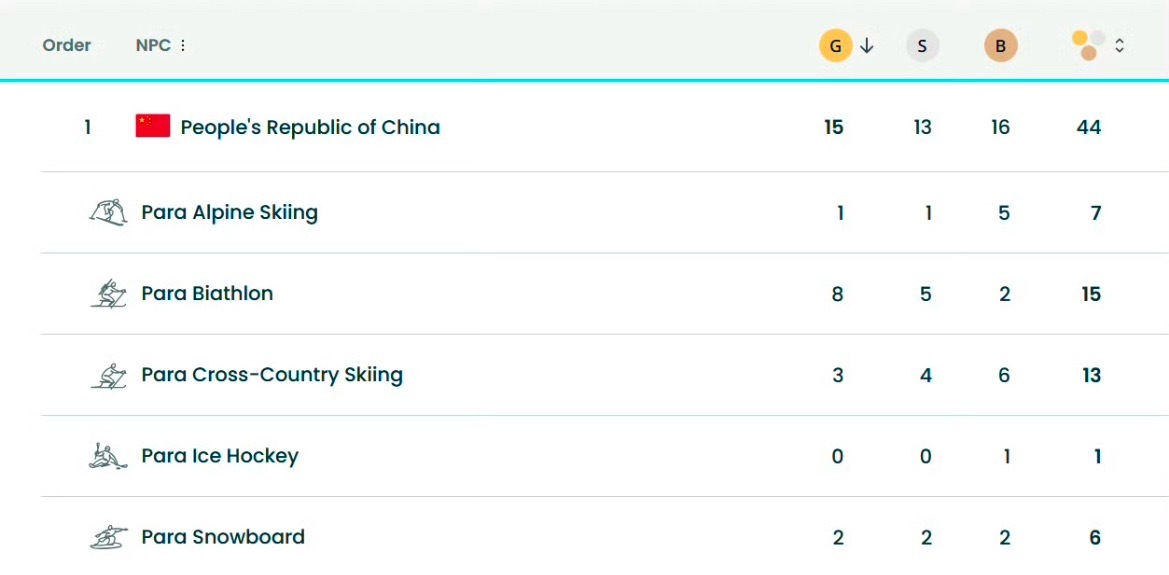The width and height of the screenshot is (1169, 575).
Task: Sort by the gold medal icon
Action: pyautogui.click(x=835, y=46)
